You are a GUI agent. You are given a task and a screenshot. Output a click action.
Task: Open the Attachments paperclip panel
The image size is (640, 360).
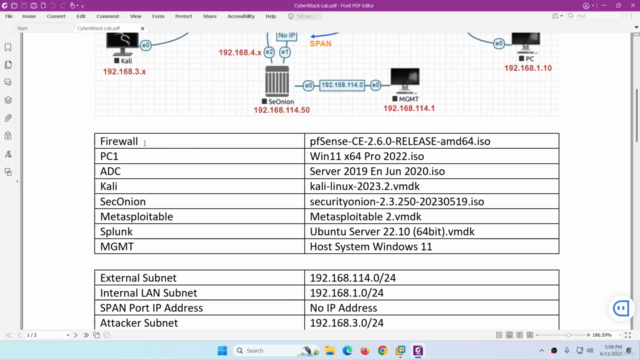pyautogui.click(x=8, y=118)
